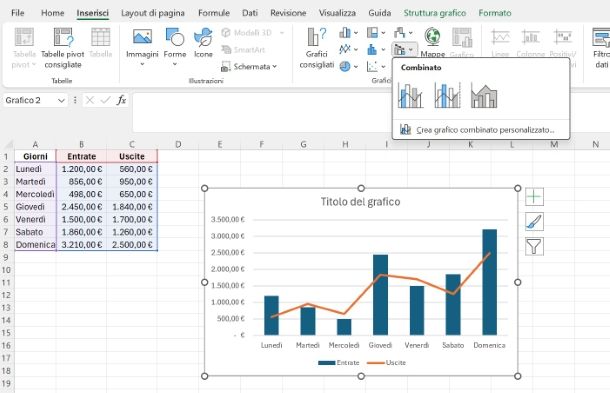Click the Schermata screenshot icon

point(226,67)
